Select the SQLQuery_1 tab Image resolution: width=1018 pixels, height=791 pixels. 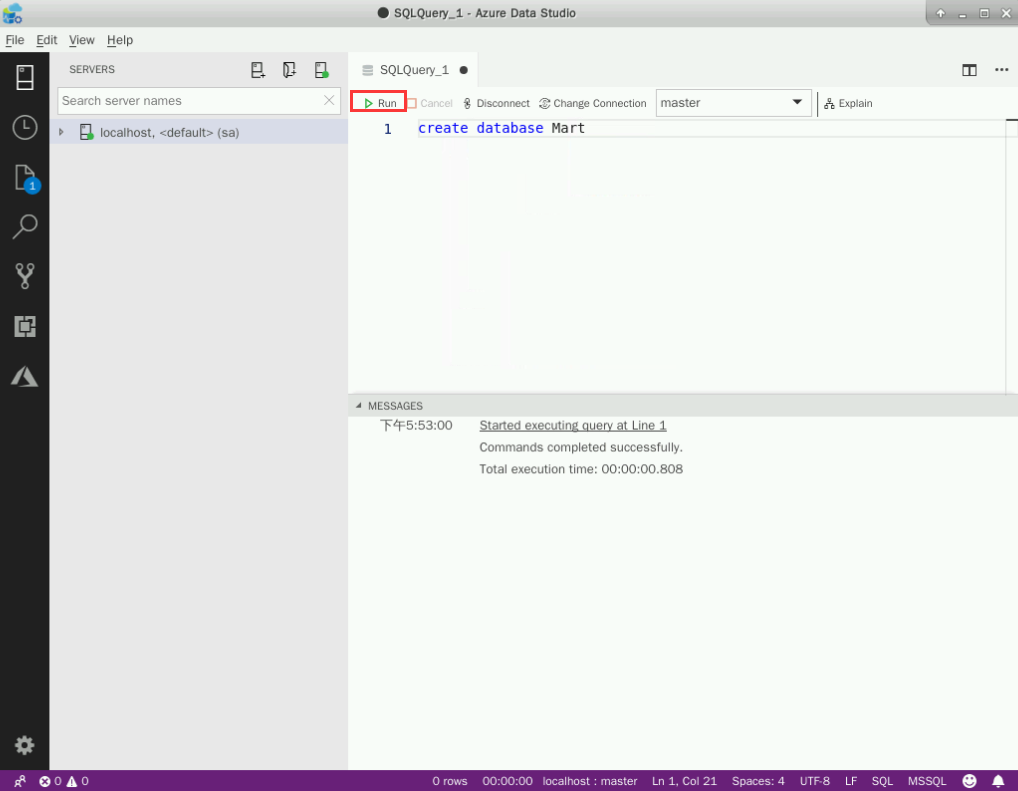point(414,70)
